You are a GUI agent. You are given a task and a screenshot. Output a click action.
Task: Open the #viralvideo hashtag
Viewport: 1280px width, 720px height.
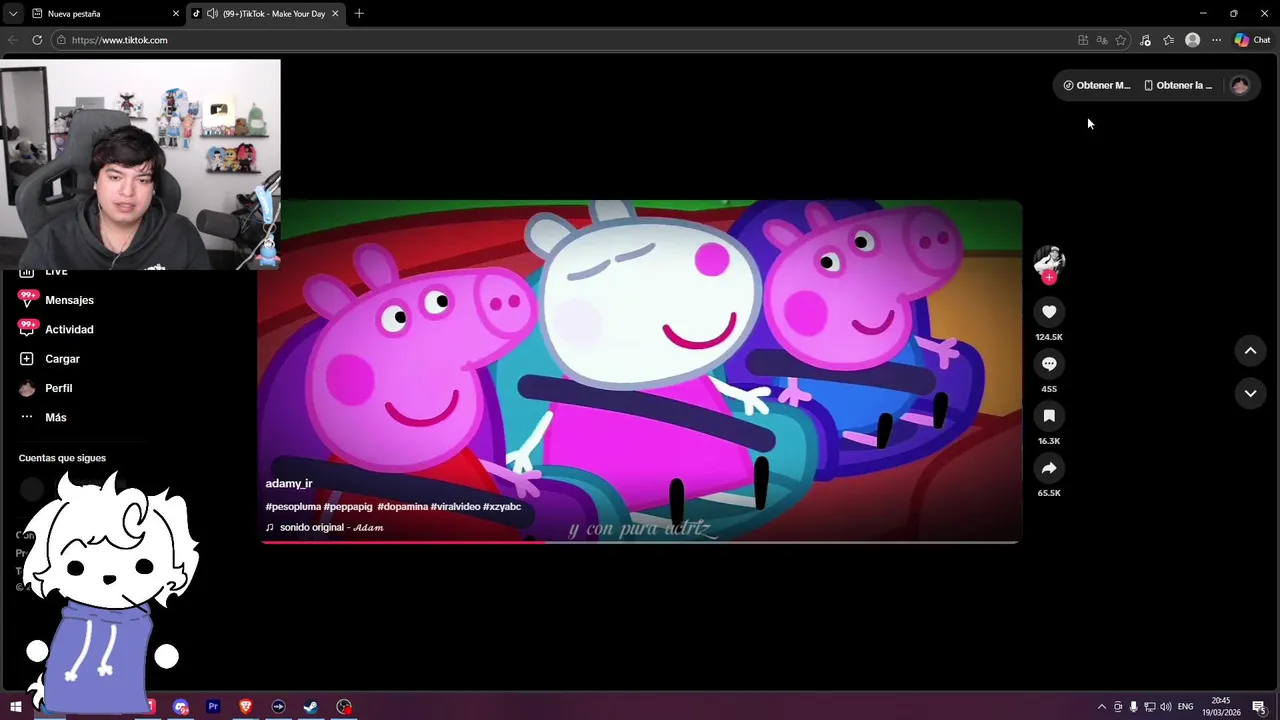[455, 507]
